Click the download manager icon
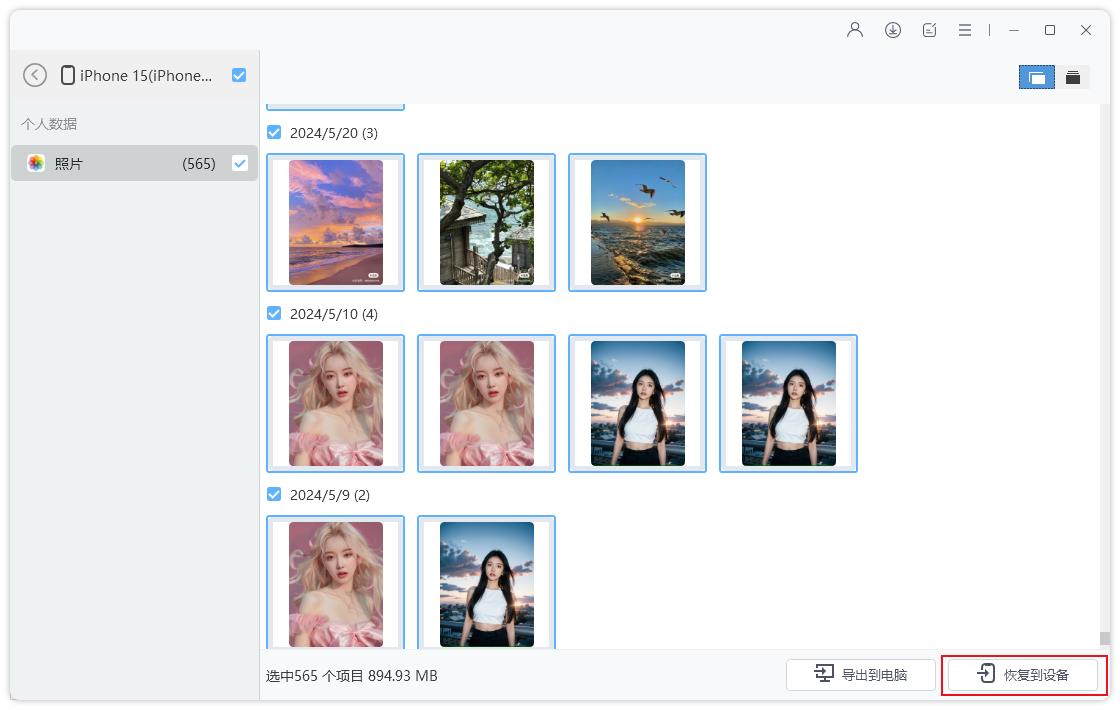 [893, 30]
